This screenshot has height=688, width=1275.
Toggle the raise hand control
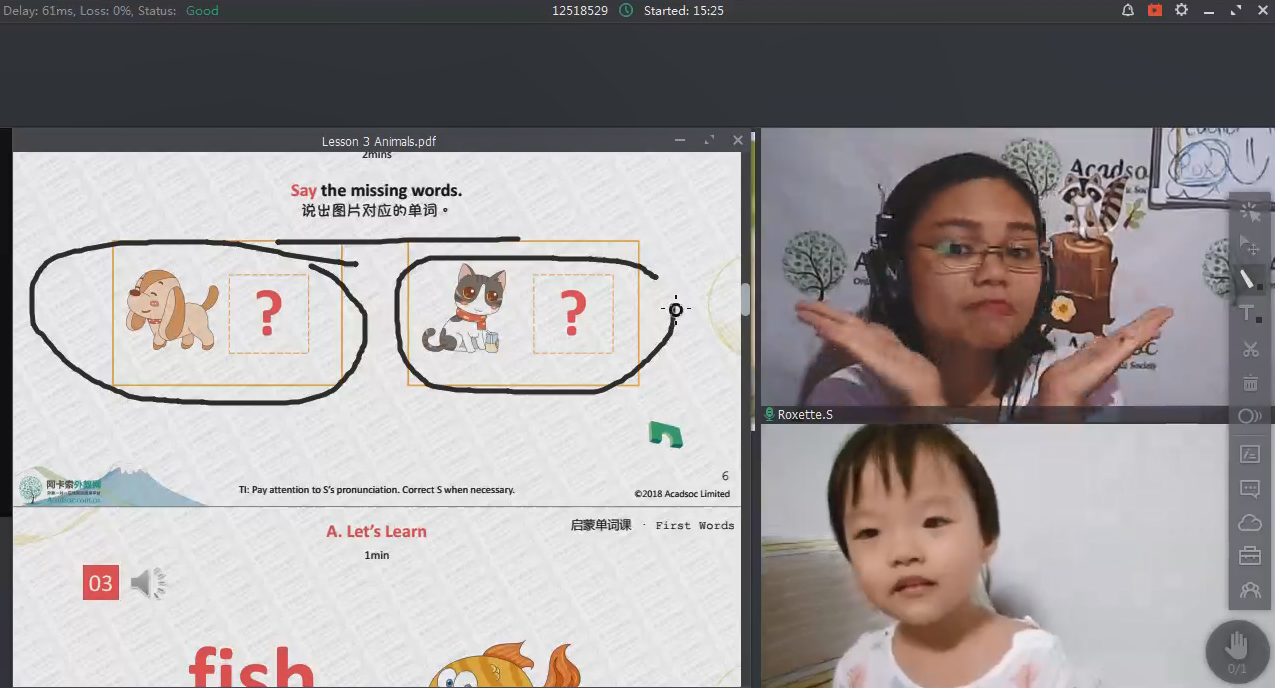(1238, 650)
